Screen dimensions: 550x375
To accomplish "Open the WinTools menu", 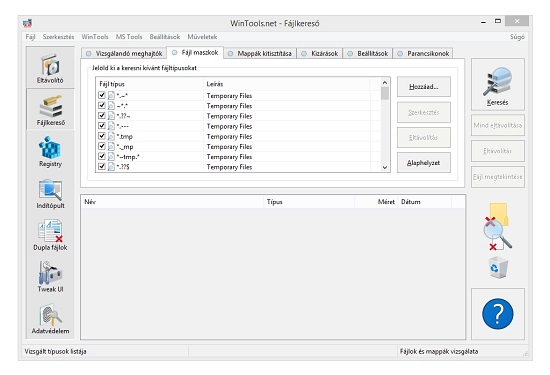I will (95, 37).
